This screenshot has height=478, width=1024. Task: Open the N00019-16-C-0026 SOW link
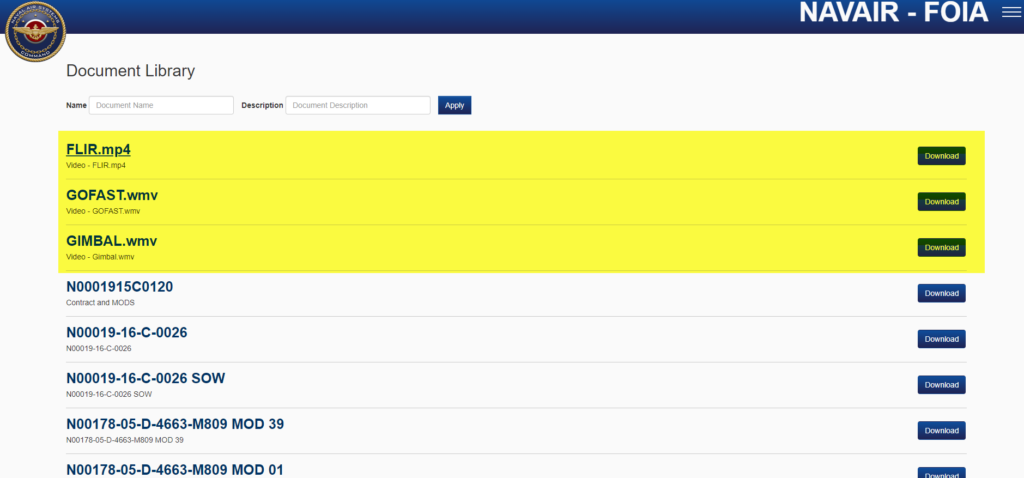(145, 378)
